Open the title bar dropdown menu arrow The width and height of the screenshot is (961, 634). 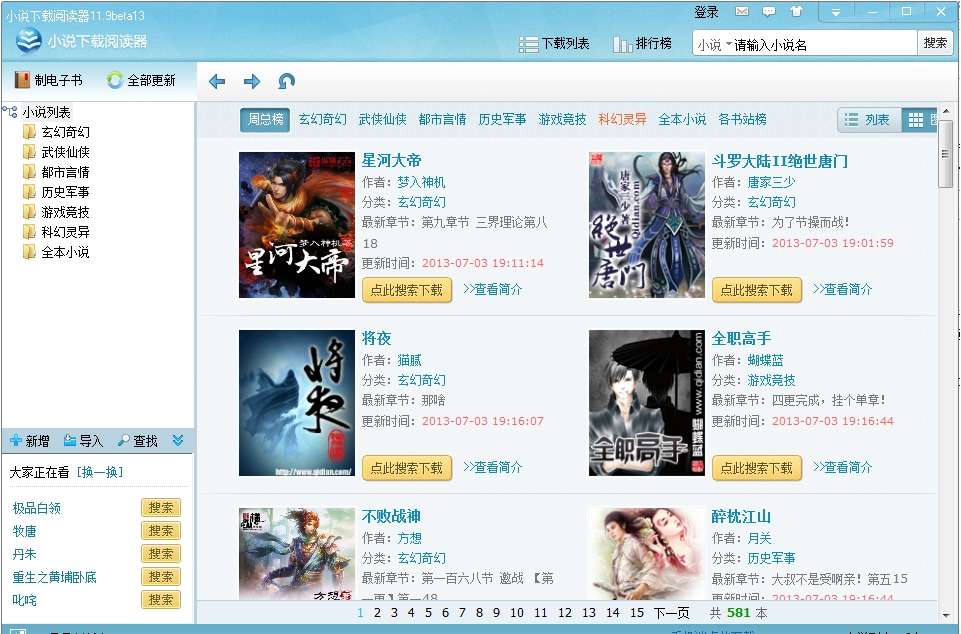[x=835, y=12]
